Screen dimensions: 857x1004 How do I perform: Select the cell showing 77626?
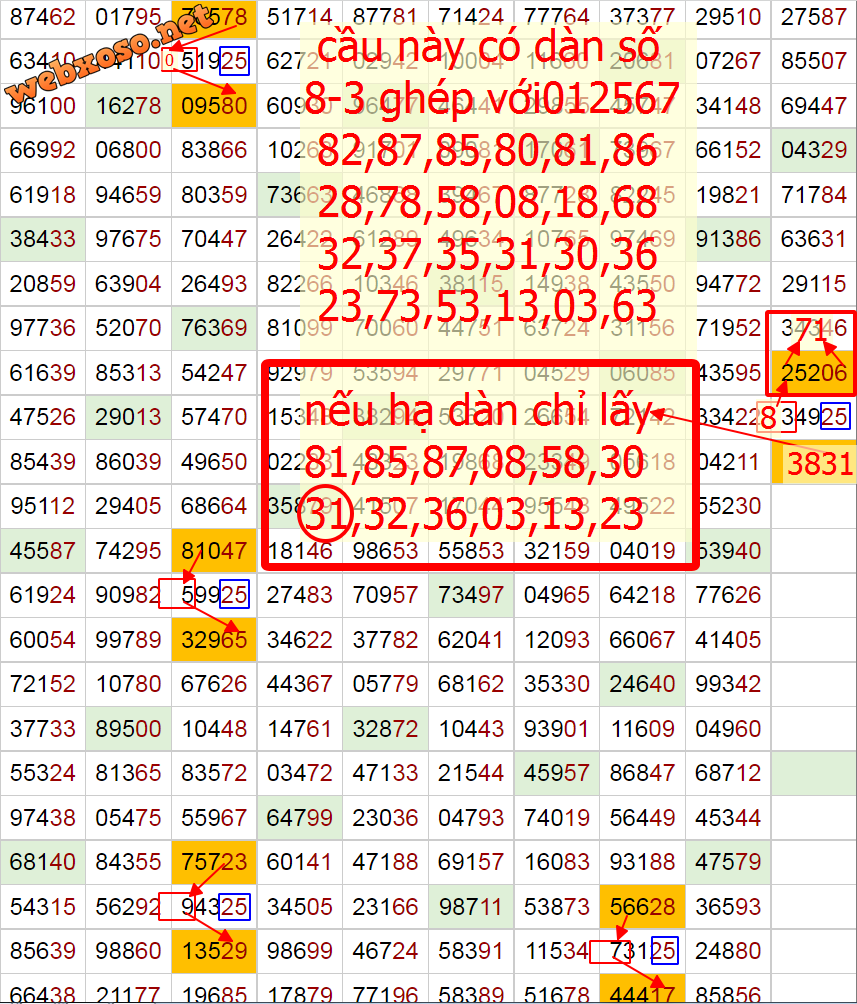(x=728, y=595)
